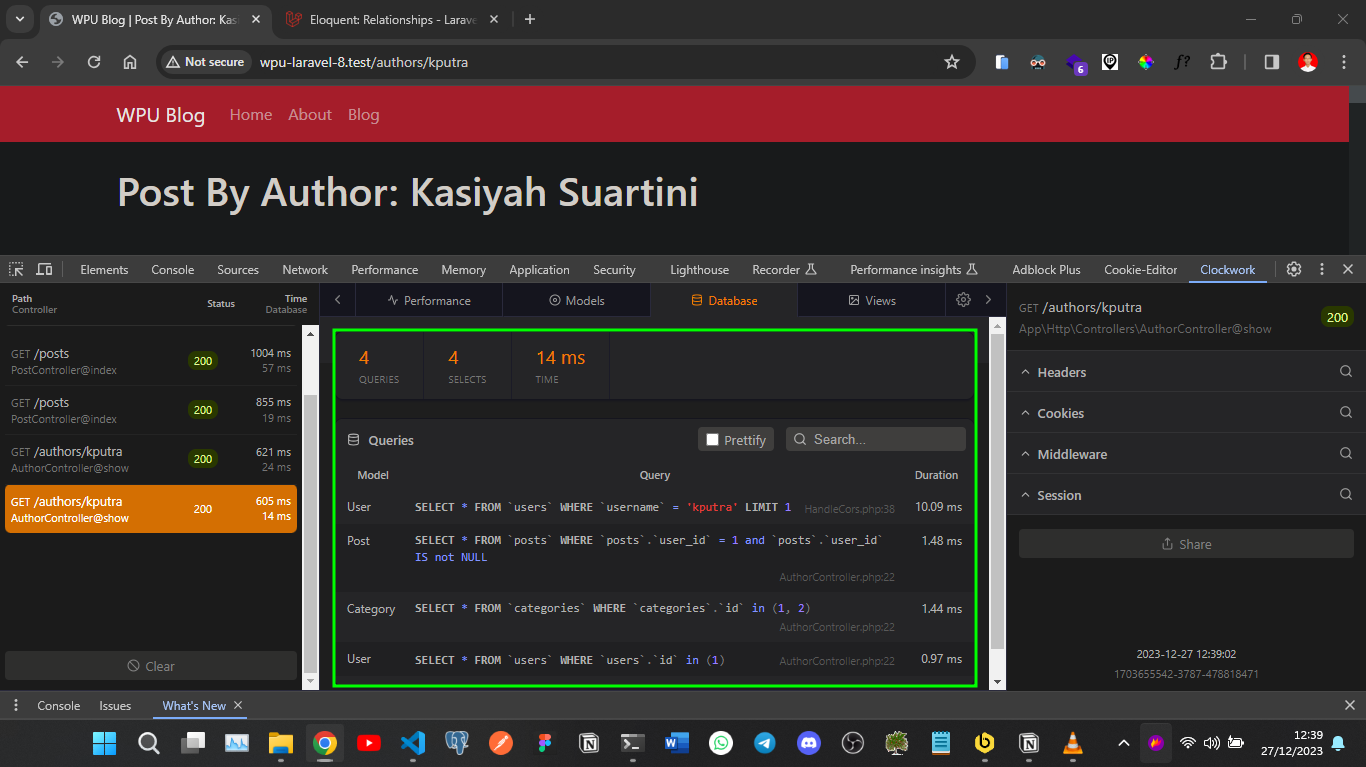The height and width of the screenshot is (767, 1366).
Task: Switch to the Network panel
Action: pos(304,269)
